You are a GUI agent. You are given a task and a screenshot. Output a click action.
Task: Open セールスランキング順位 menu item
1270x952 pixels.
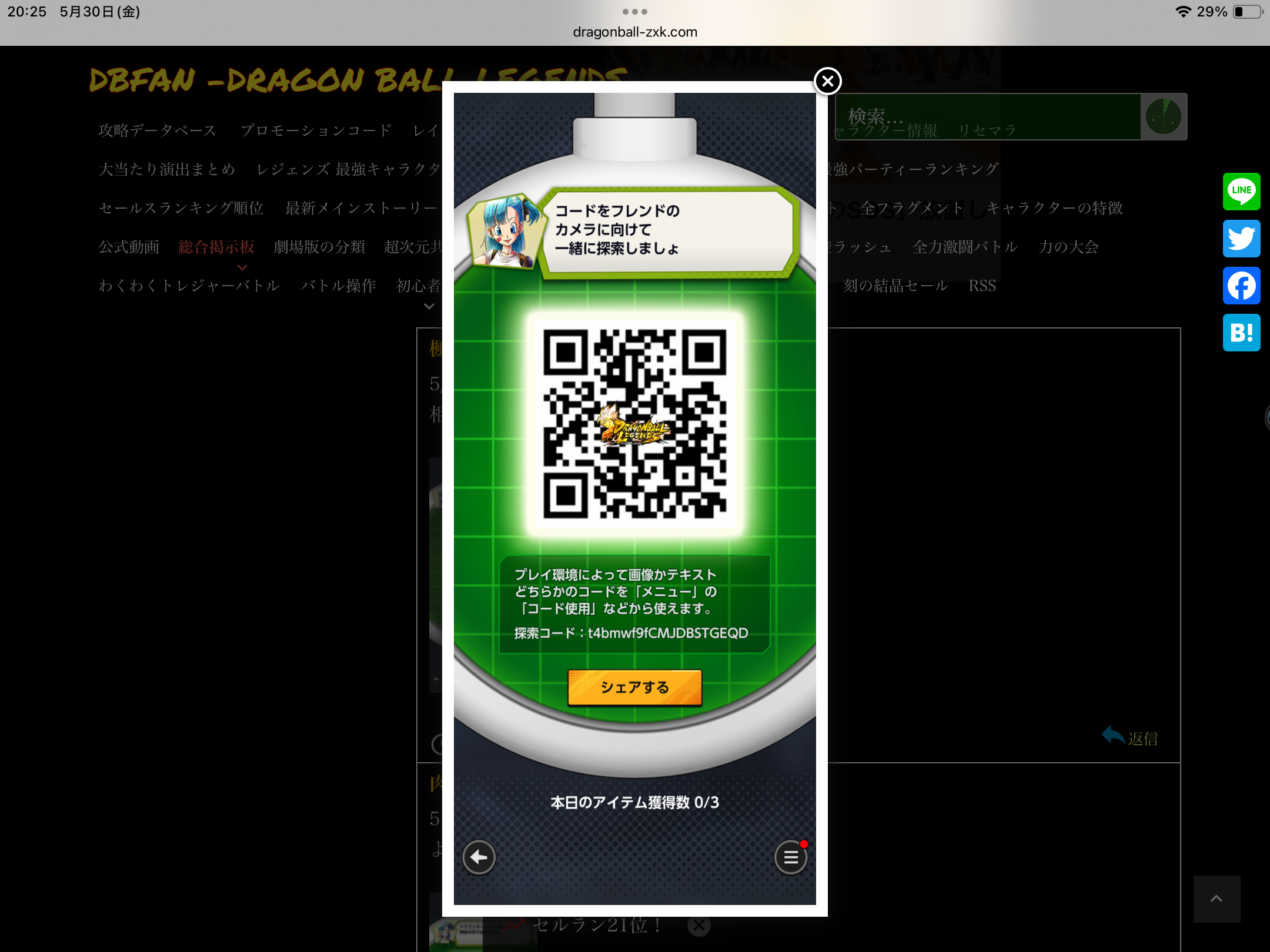point(181,208)
